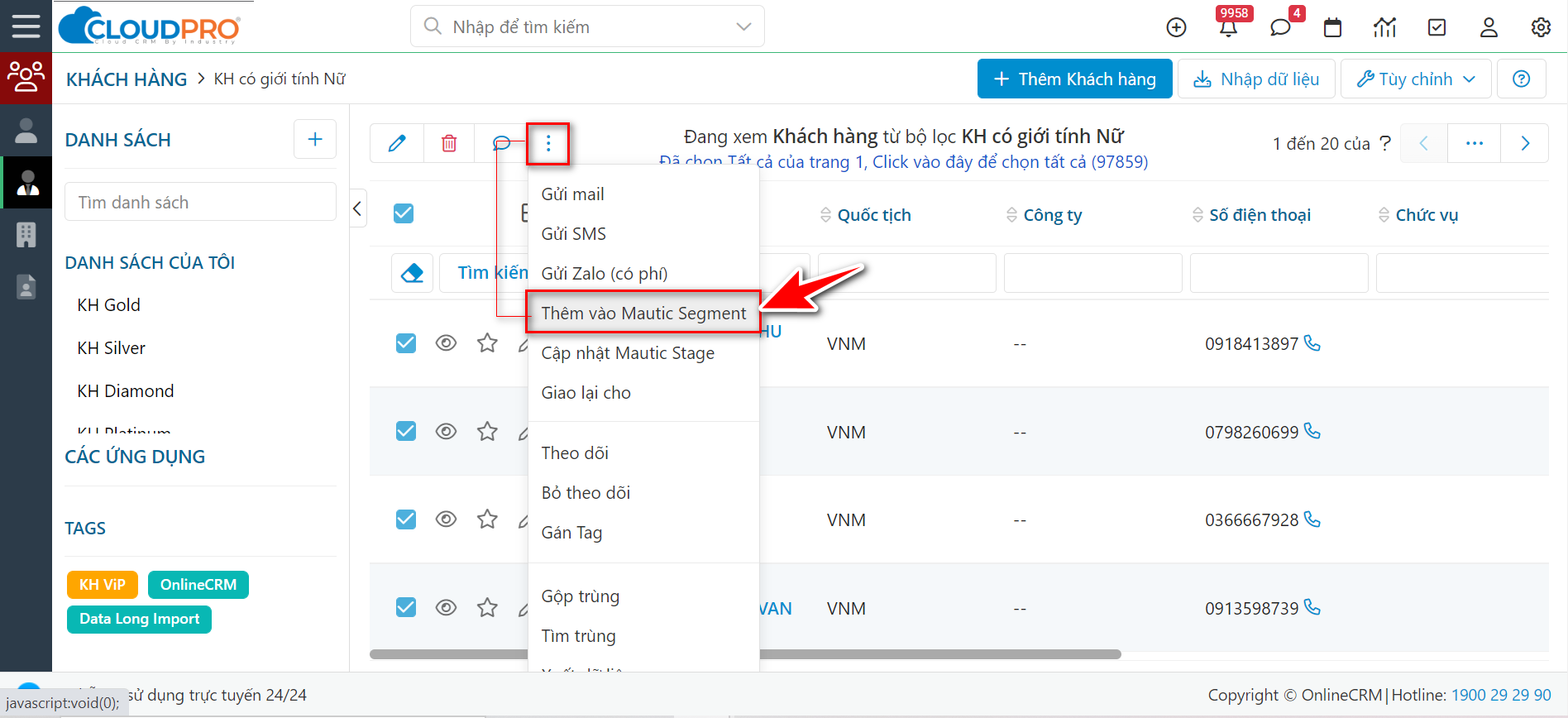Select the contact document sidebar icon

(x=26, y=287)
